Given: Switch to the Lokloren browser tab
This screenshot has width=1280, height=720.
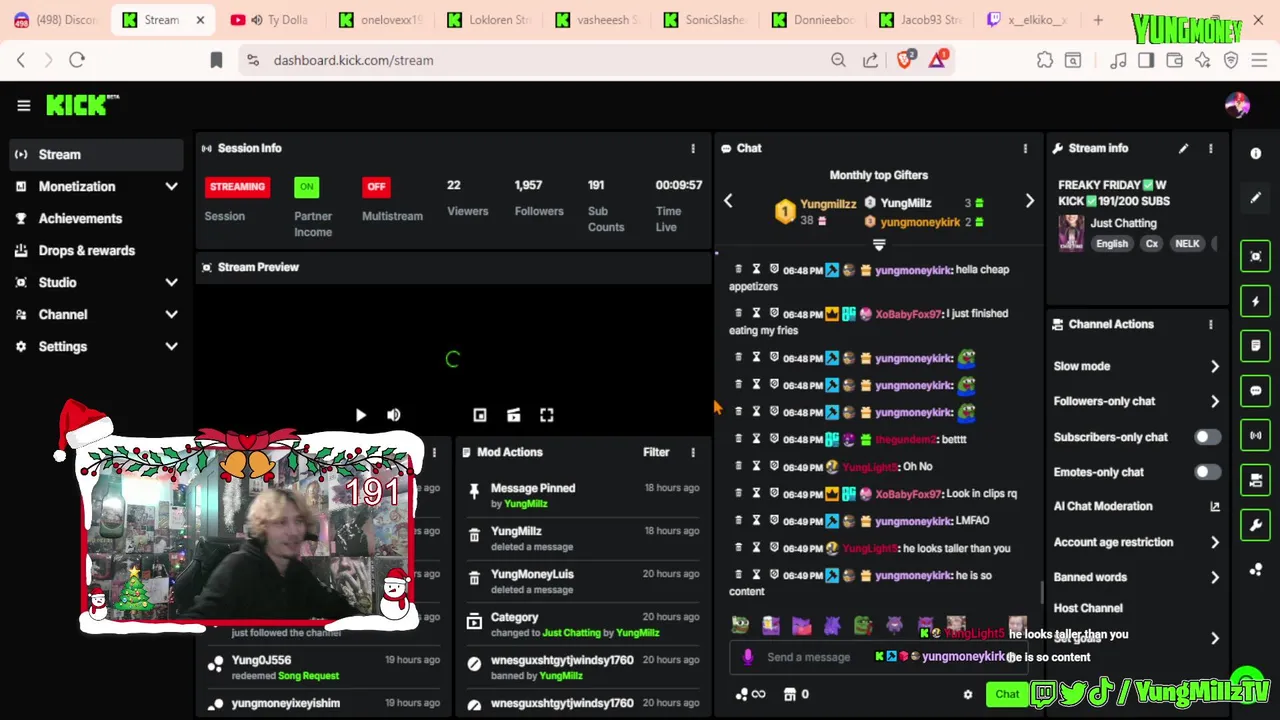Looking at the screenshot, I should click(487, 20).
